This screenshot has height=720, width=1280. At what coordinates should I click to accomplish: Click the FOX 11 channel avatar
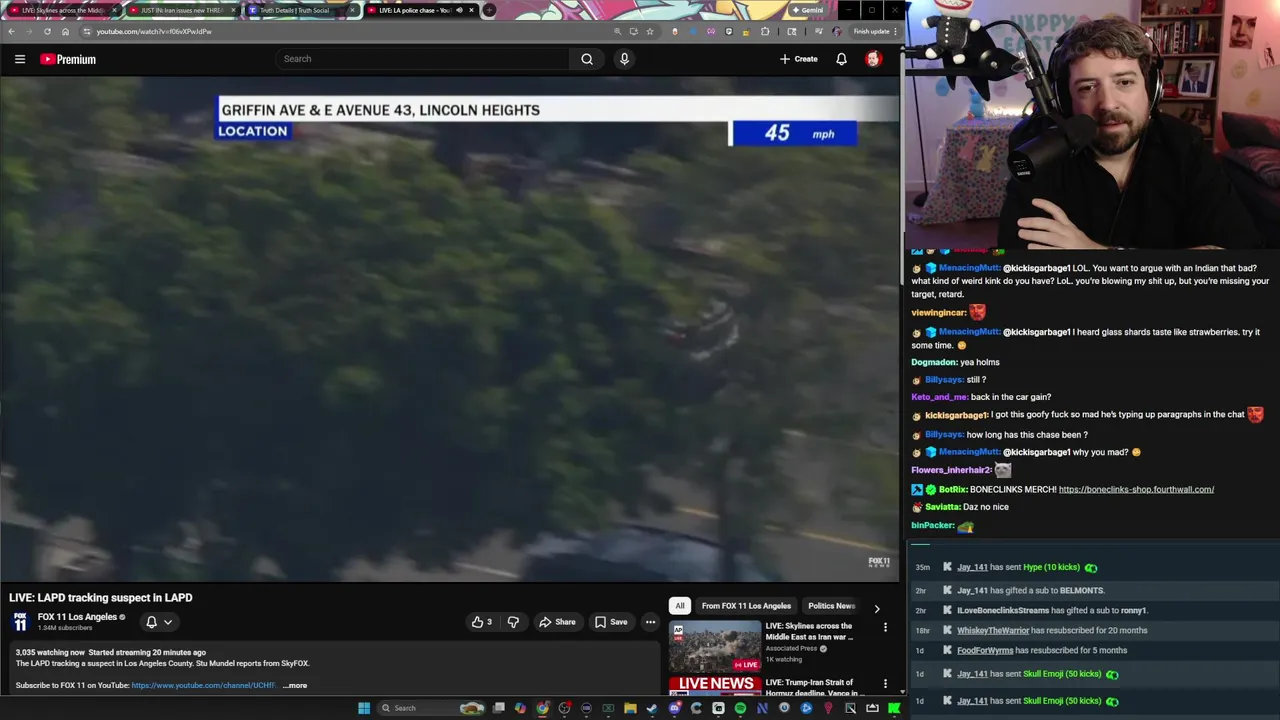(20, 622)
